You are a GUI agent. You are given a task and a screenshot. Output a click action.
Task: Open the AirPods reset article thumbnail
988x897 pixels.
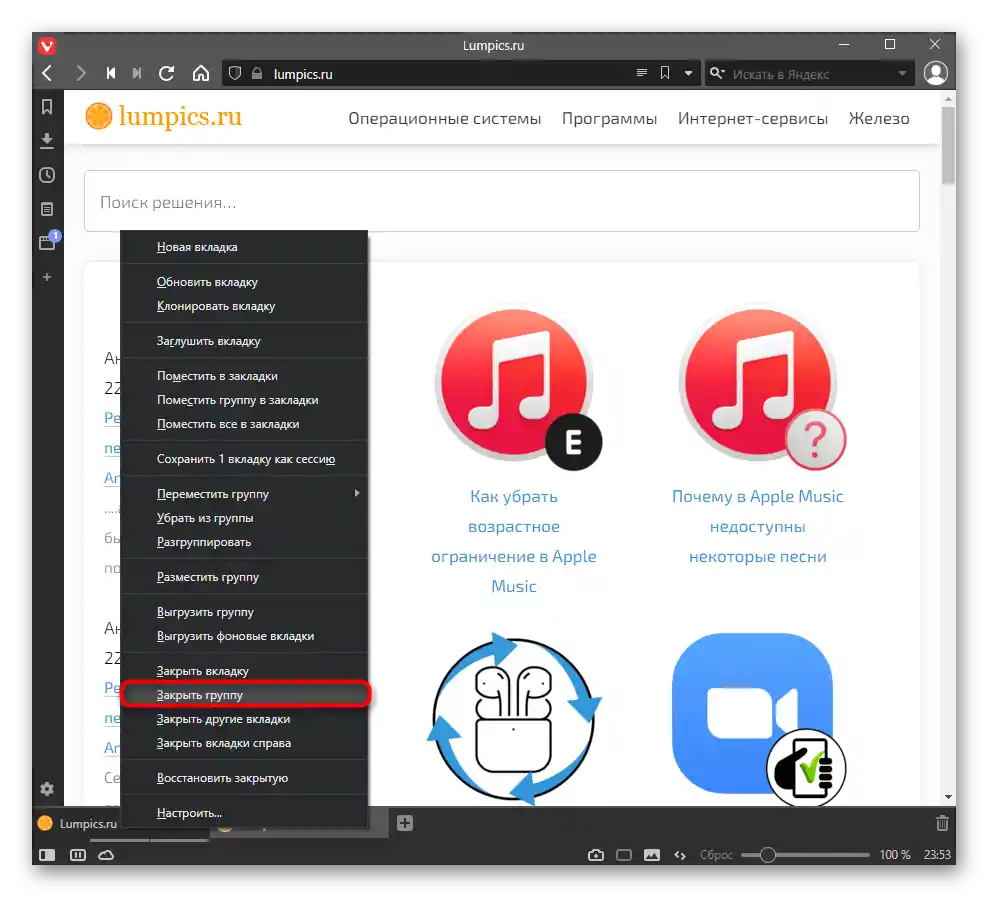click(514, 718)
